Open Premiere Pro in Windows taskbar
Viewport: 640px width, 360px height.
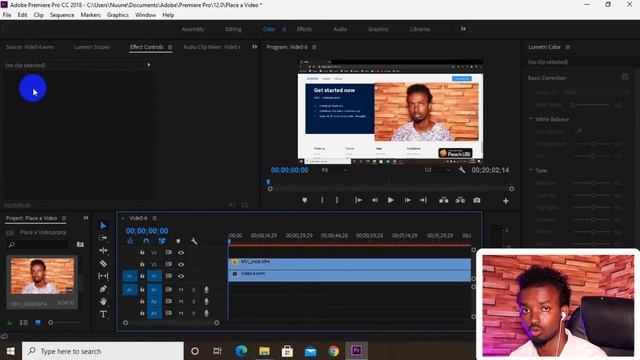tap(356, 351)
